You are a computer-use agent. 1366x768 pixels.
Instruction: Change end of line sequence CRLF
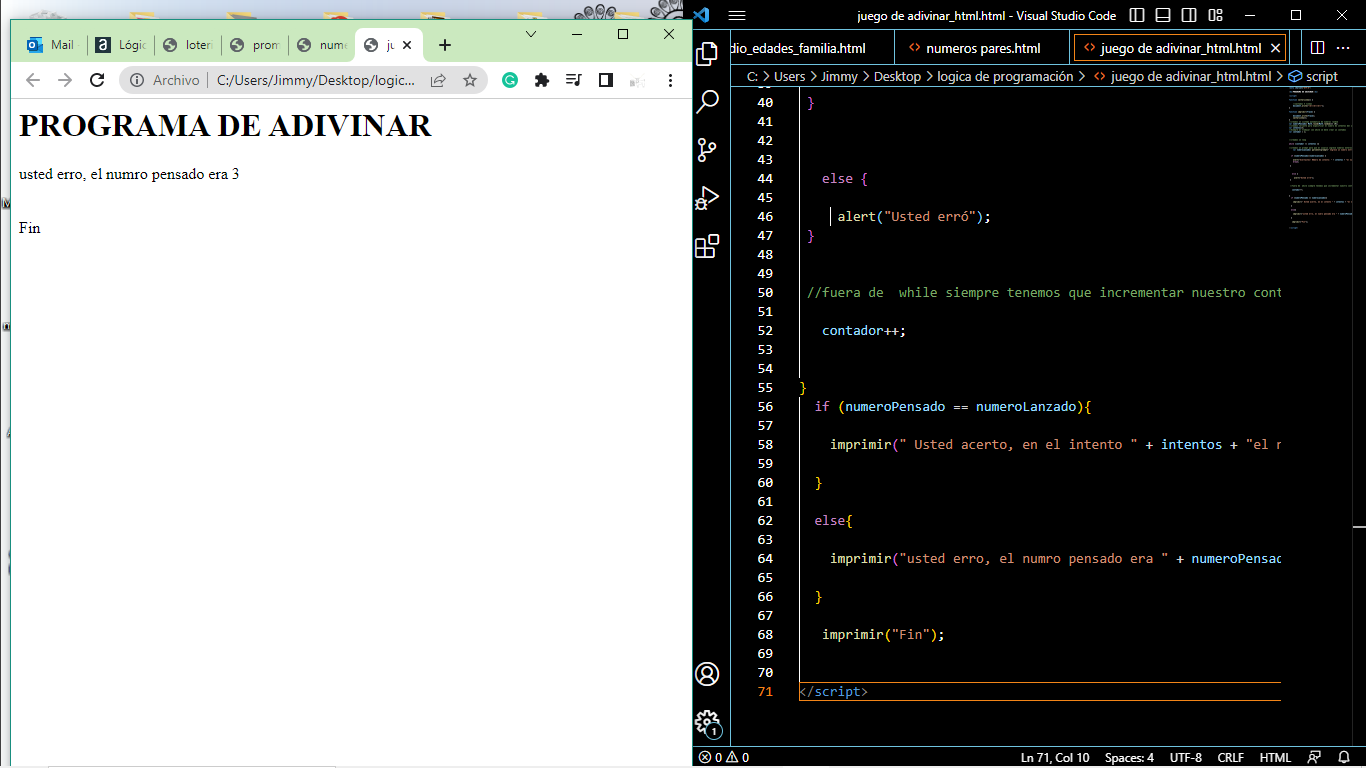coord(1230,758)
